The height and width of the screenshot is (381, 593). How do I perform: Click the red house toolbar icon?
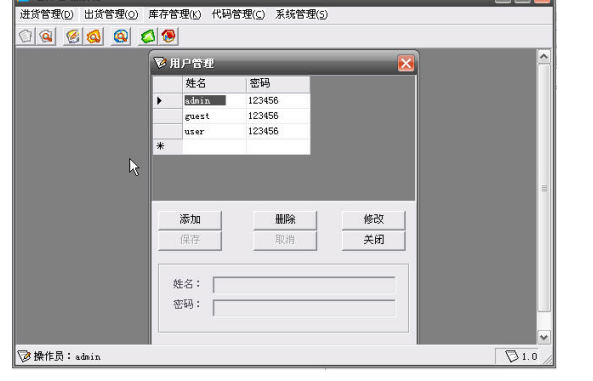pyautogui.click(x=168, y=36)
